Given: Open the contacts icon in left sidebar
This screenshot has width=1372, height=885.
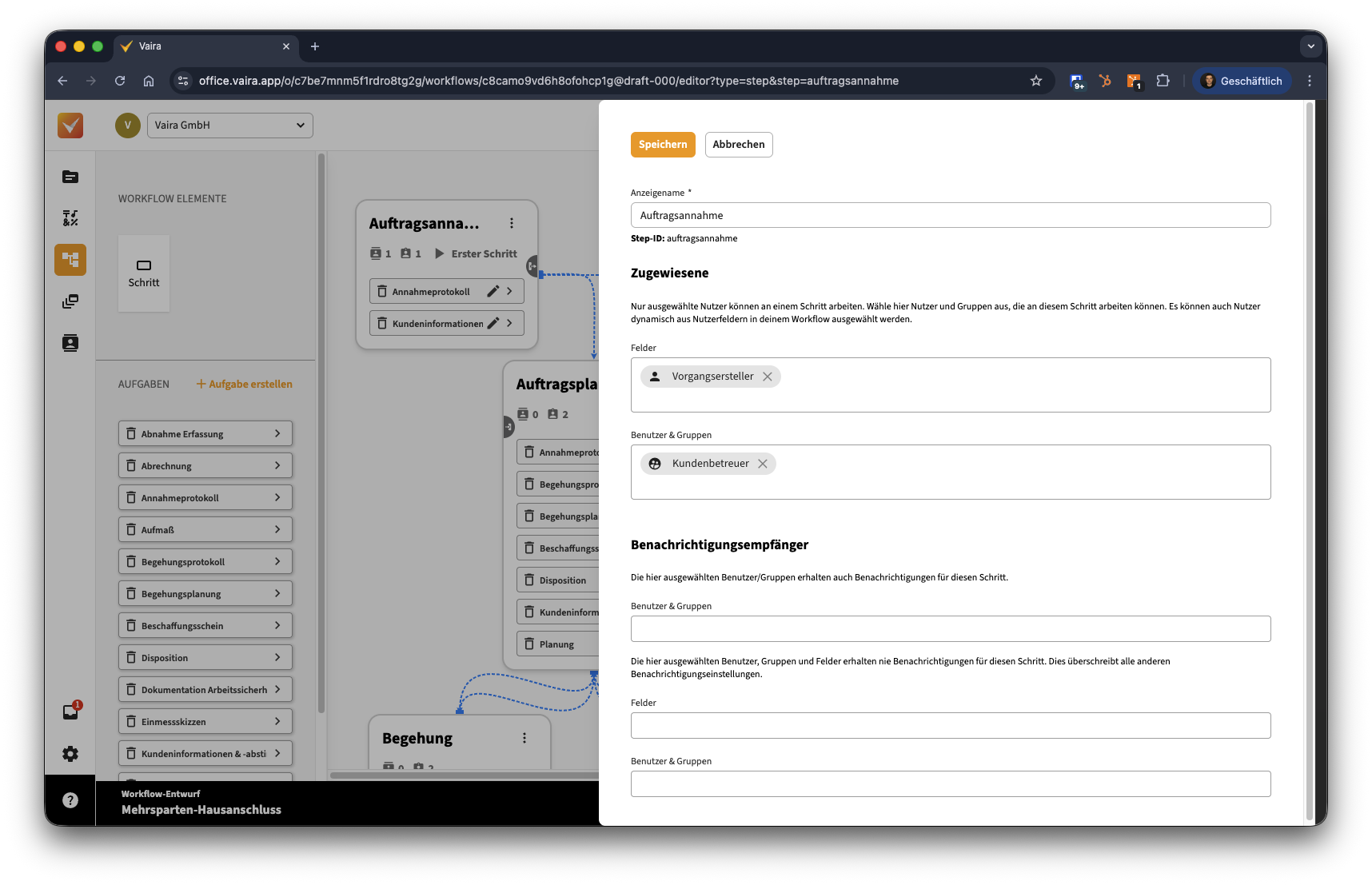Looking at the screenshot, I should pos(70,343).
